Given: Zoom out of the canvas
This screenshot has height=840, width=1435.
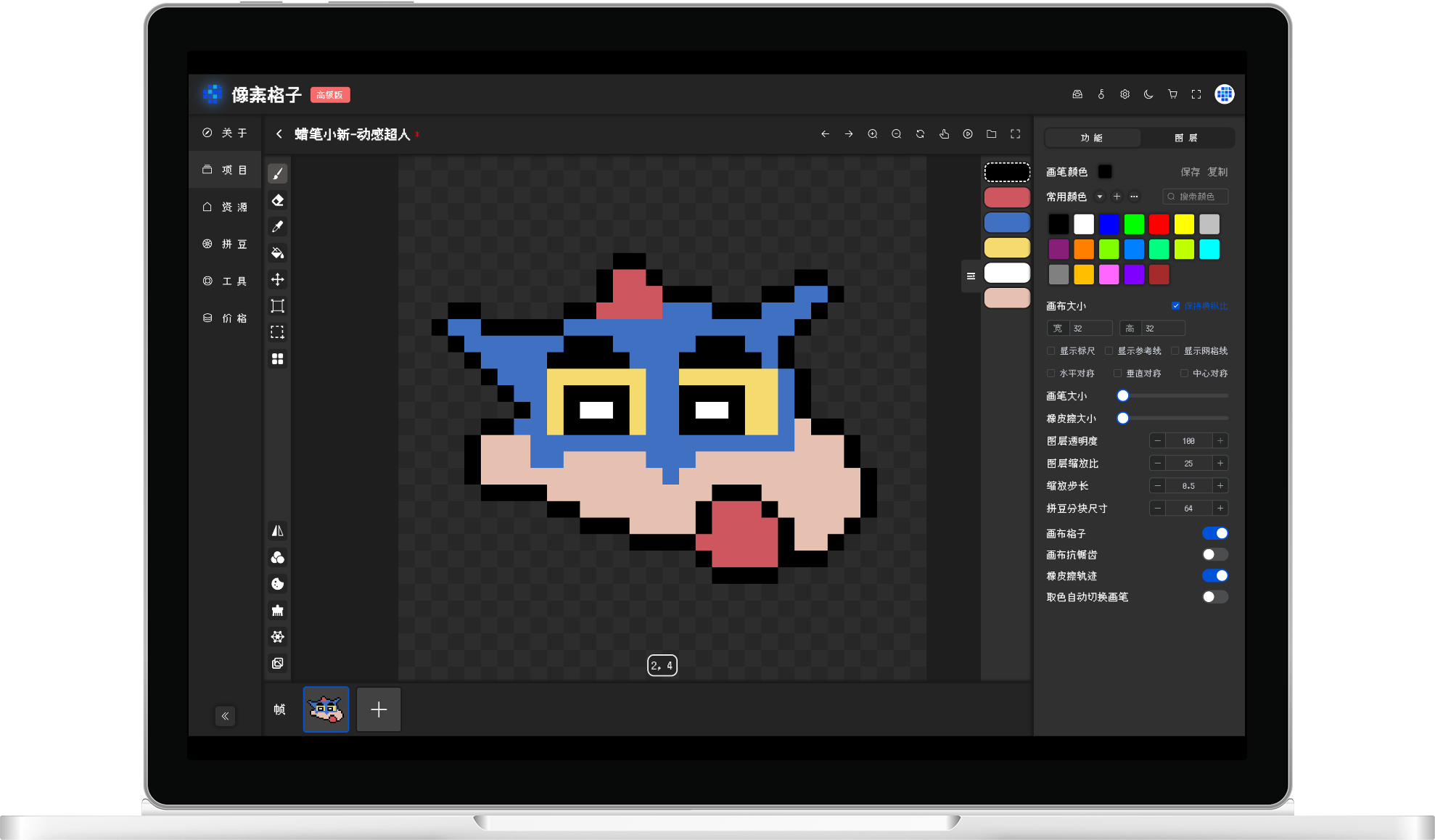Looking at the screenshot, I should (897, 134).
